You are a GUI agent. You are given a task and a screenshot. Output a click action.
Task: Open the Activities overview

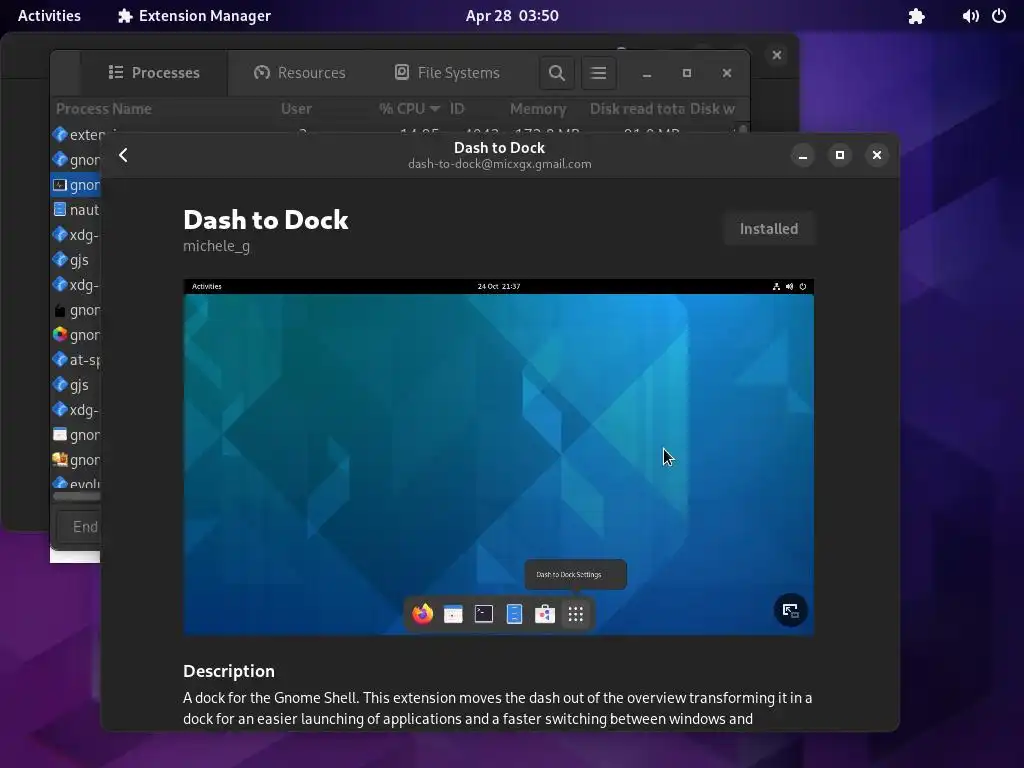49,16
